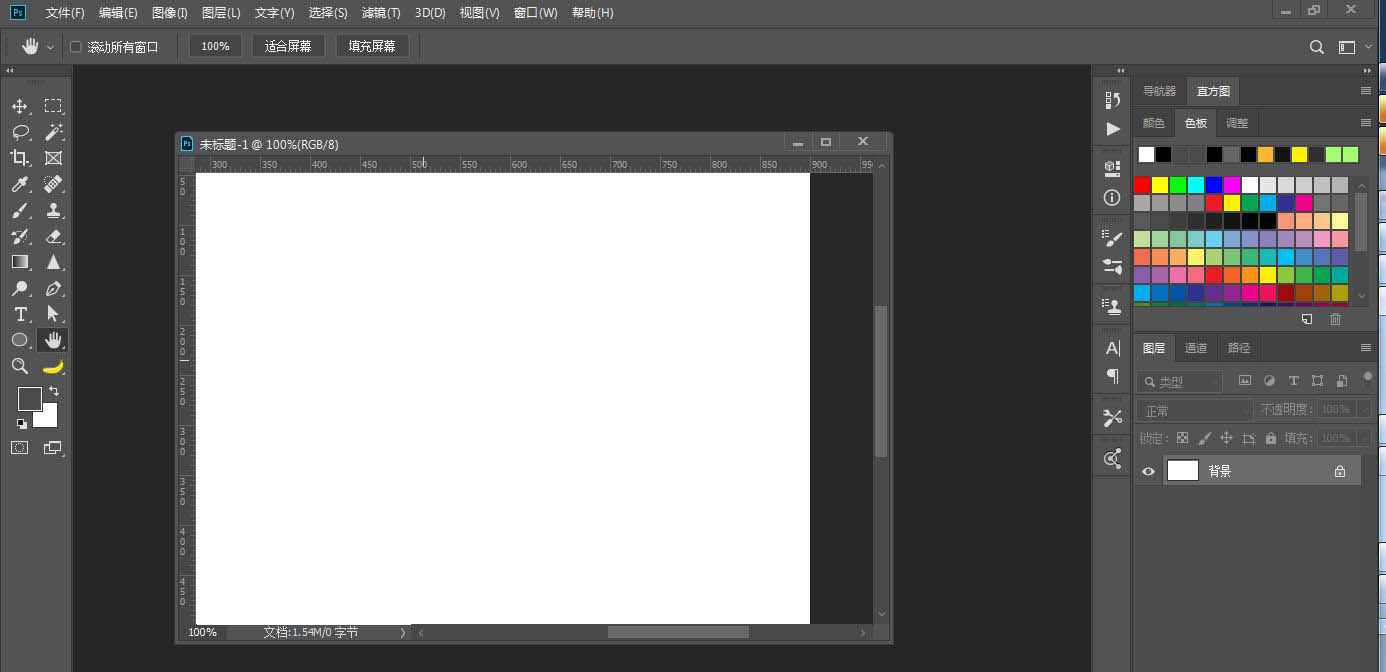The height and width of the screenshot is (672, 1386).
Task: Switch to the 导航器 tab
Action: pyautogui.click(x=1160, y=91)
